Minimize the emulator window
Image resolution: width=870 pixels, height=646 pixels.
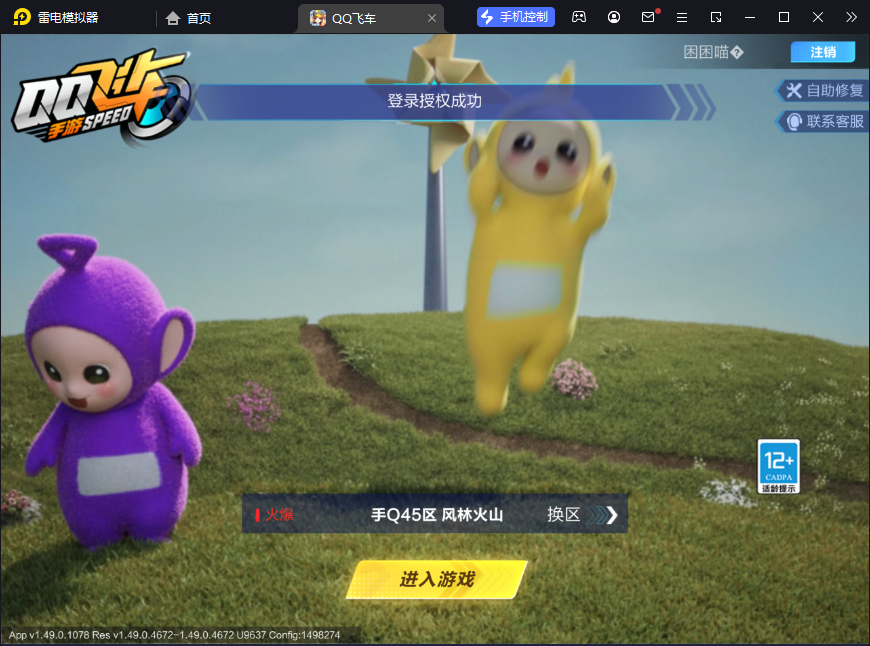click(750, 17)
